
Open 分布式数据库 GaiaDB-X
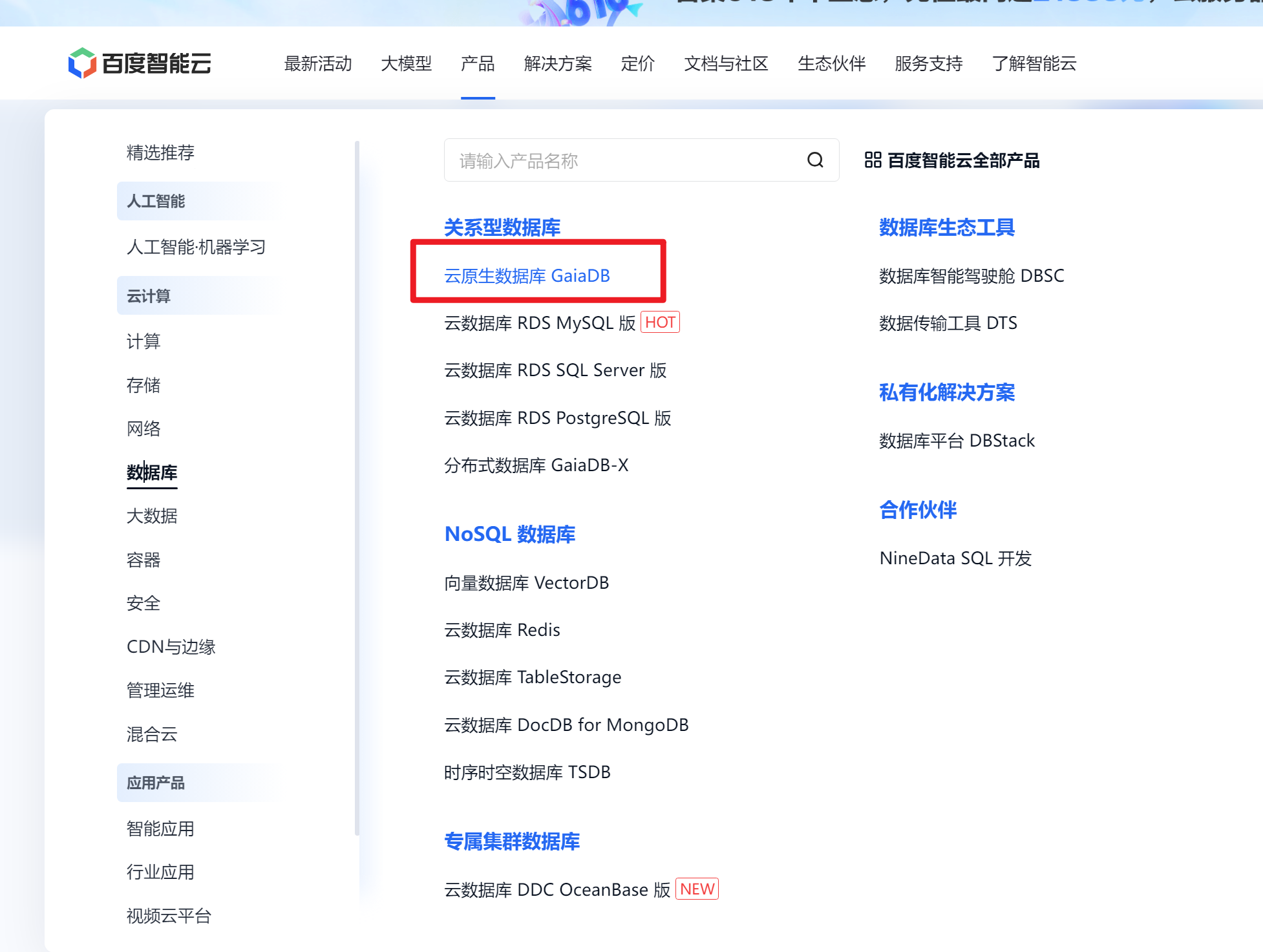click(536, 465)
